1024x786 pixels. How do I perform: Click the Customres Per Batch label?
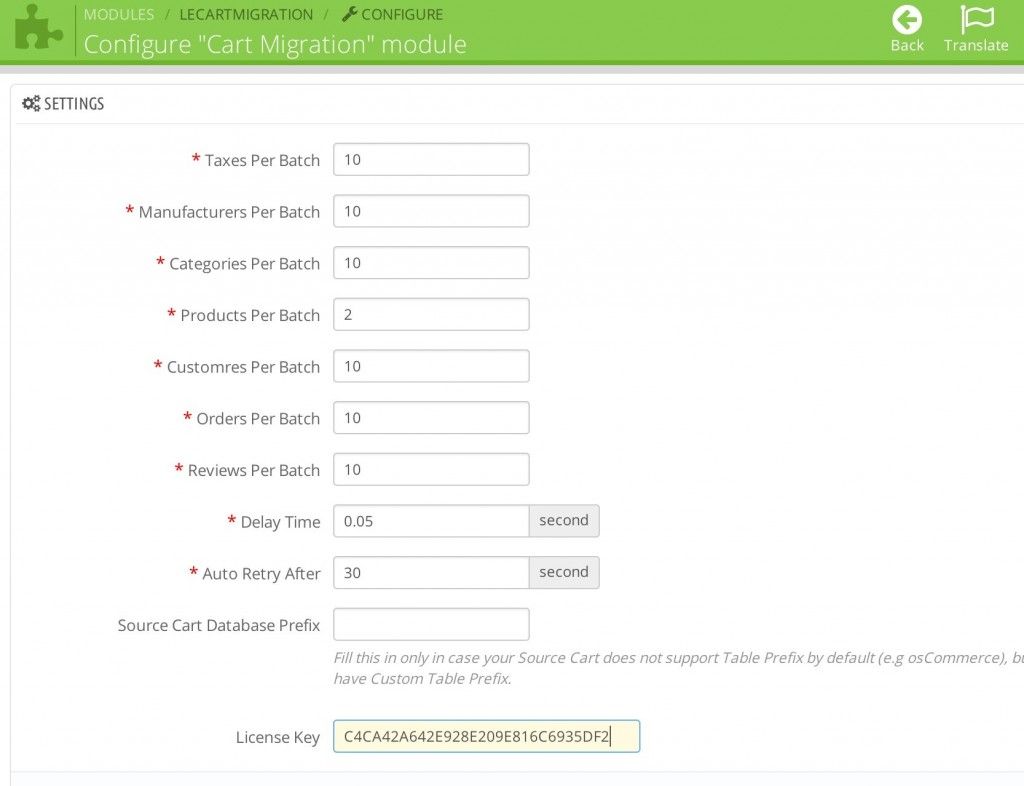(243, 367)
